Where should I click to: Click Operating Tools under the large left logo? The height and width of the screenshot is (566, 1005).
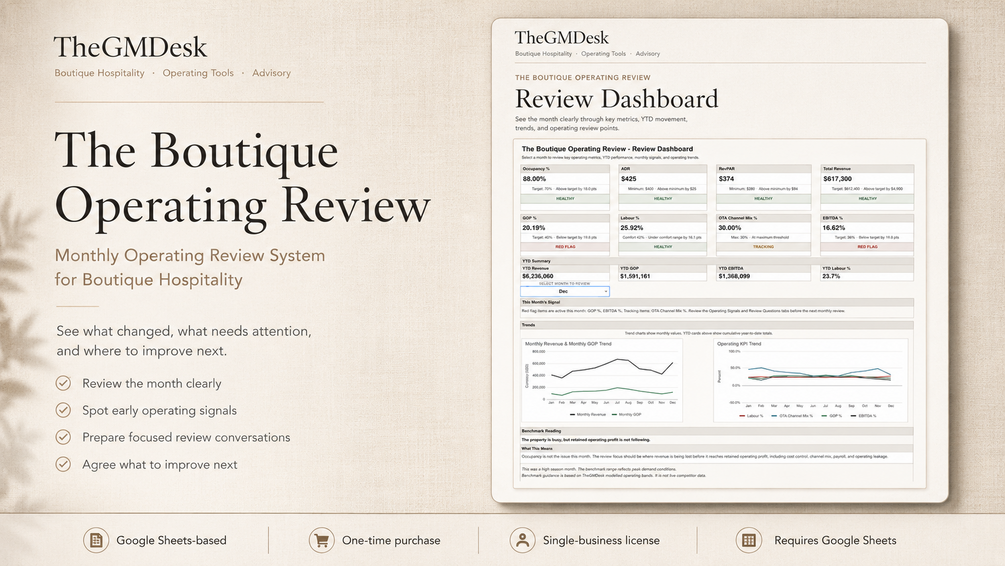tap(198, 73)
